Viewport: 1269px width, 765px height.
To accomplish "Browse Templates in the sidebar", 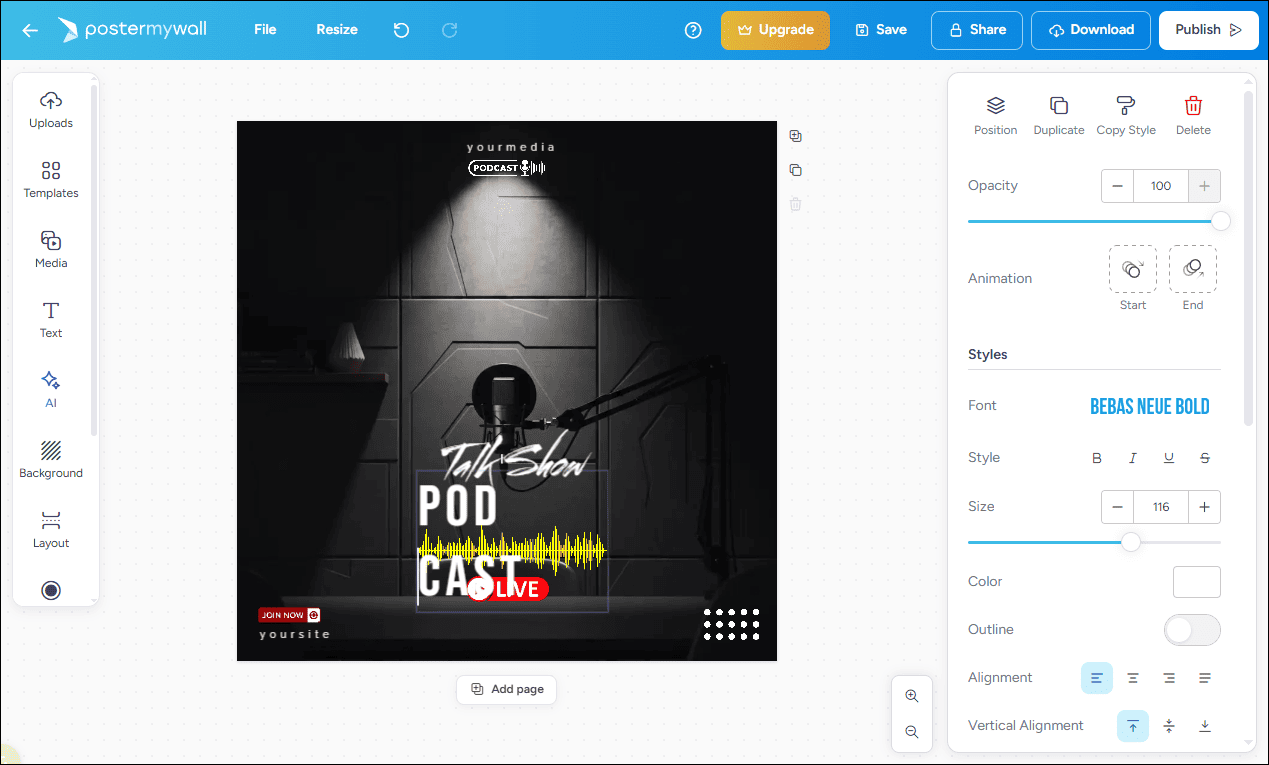I will coord(50,179).
